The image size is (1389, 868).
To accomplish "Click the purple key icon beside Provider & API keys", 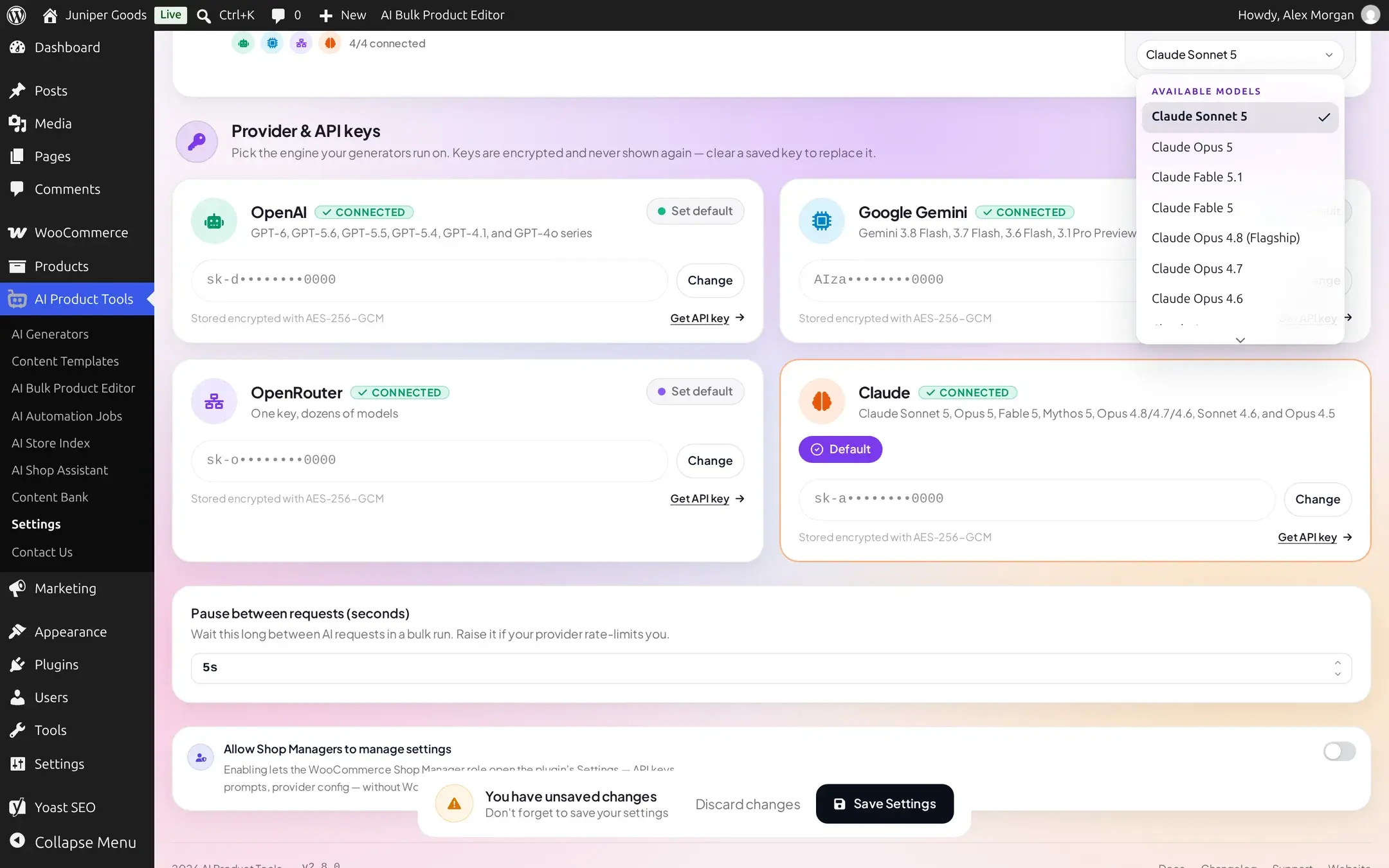I will pos(197,141).
